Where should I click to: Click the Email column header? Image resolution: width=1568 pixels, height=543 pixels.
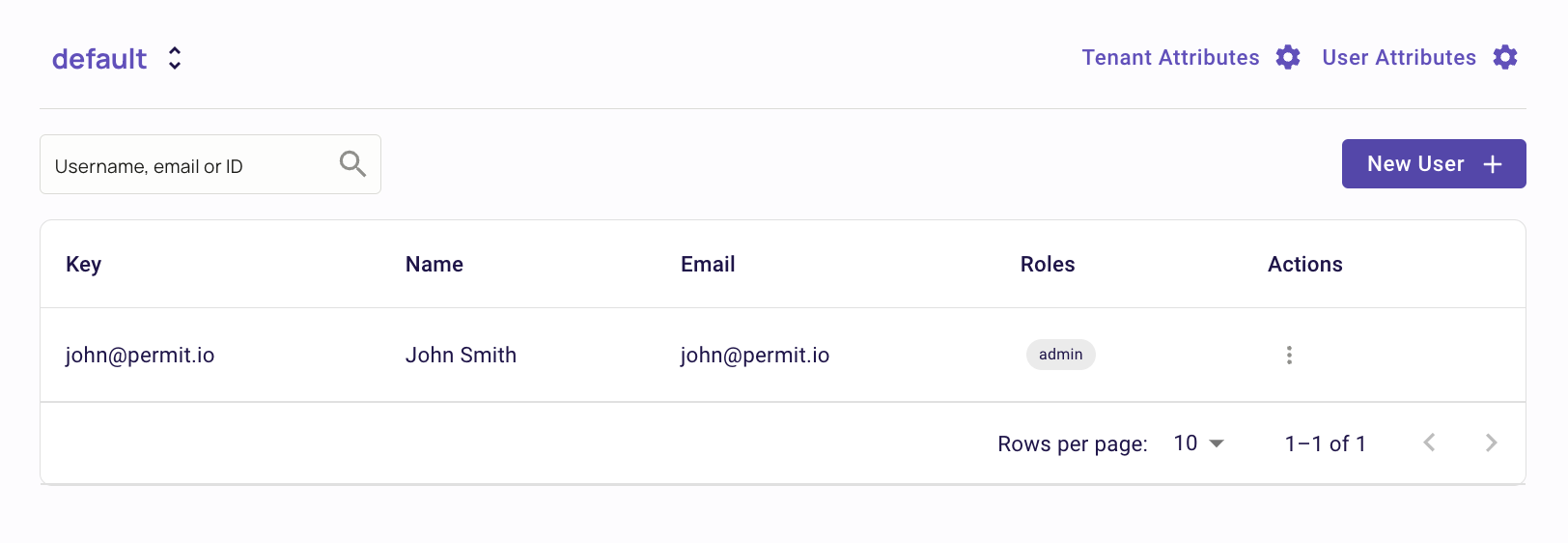pyautogui.click(x=708, y=265)
